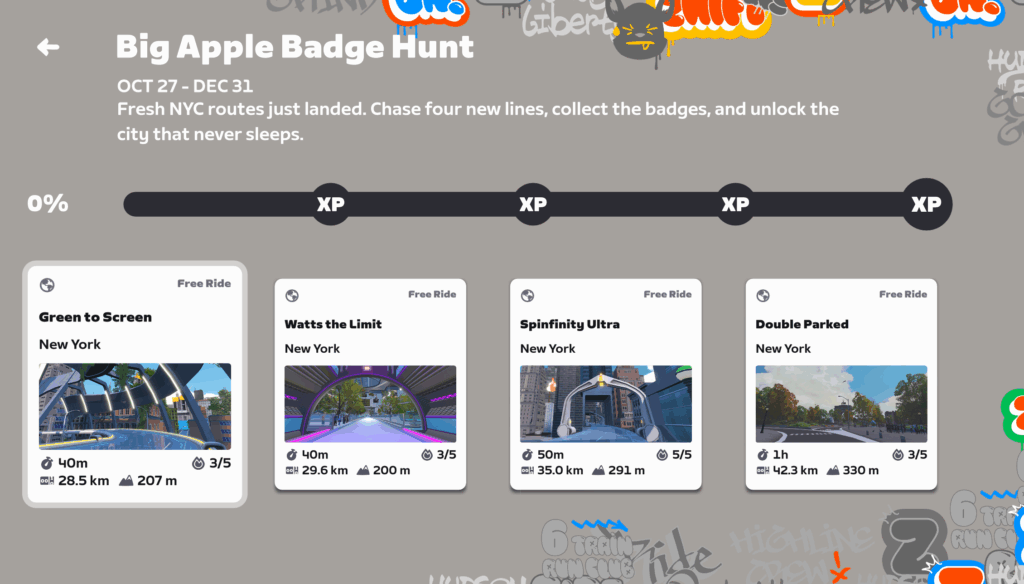
Task: Click the elevation mountain icon on Green to Screen
Action: pos(126,481)
